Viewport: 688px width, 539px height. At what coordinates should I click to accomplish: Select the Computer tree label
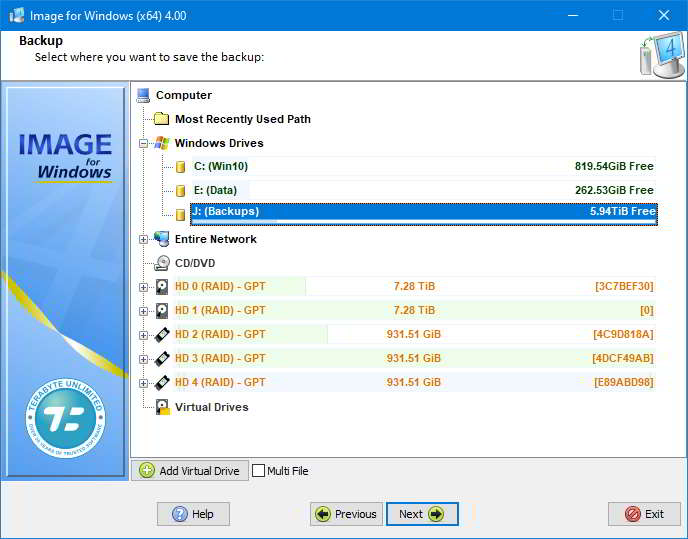(184, 95)
